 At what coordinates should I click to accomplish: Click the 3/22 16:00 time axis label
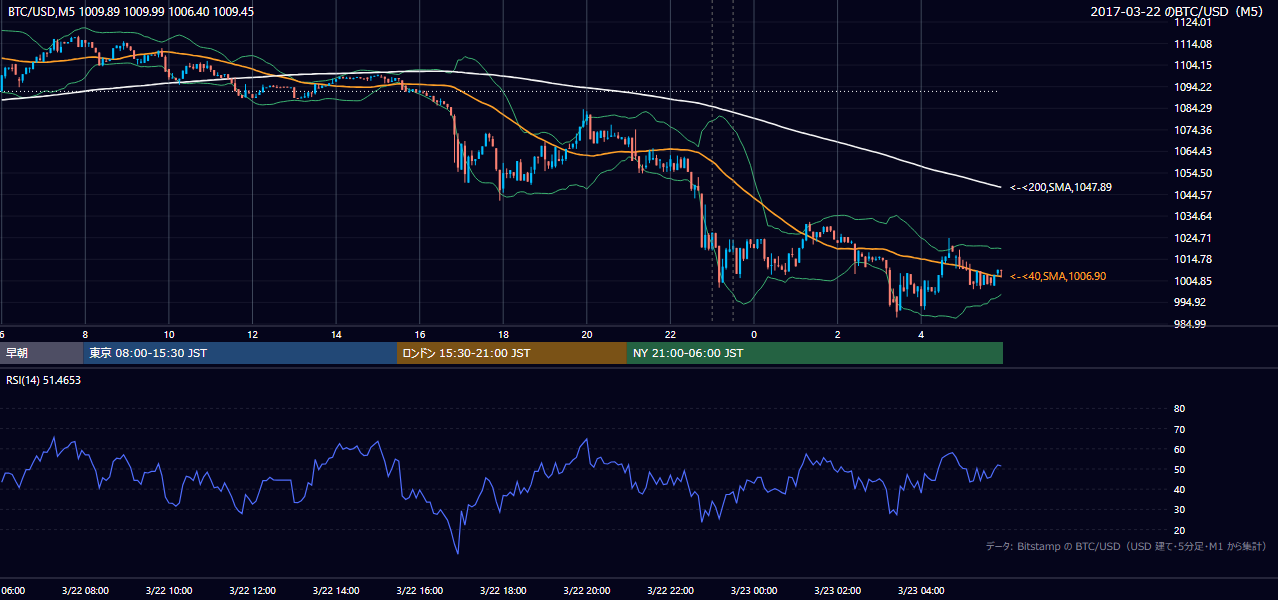click(x=419, y=591)
